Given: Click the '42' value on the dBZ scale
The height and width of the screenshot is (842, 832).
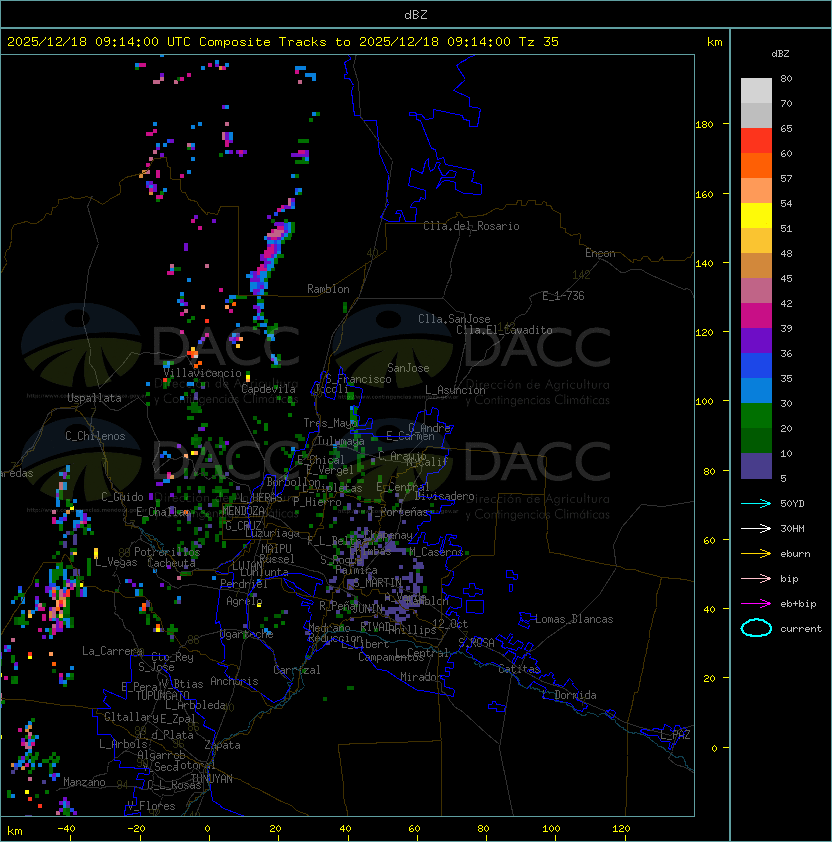Looking at the screenshot, I should (786, 303).
